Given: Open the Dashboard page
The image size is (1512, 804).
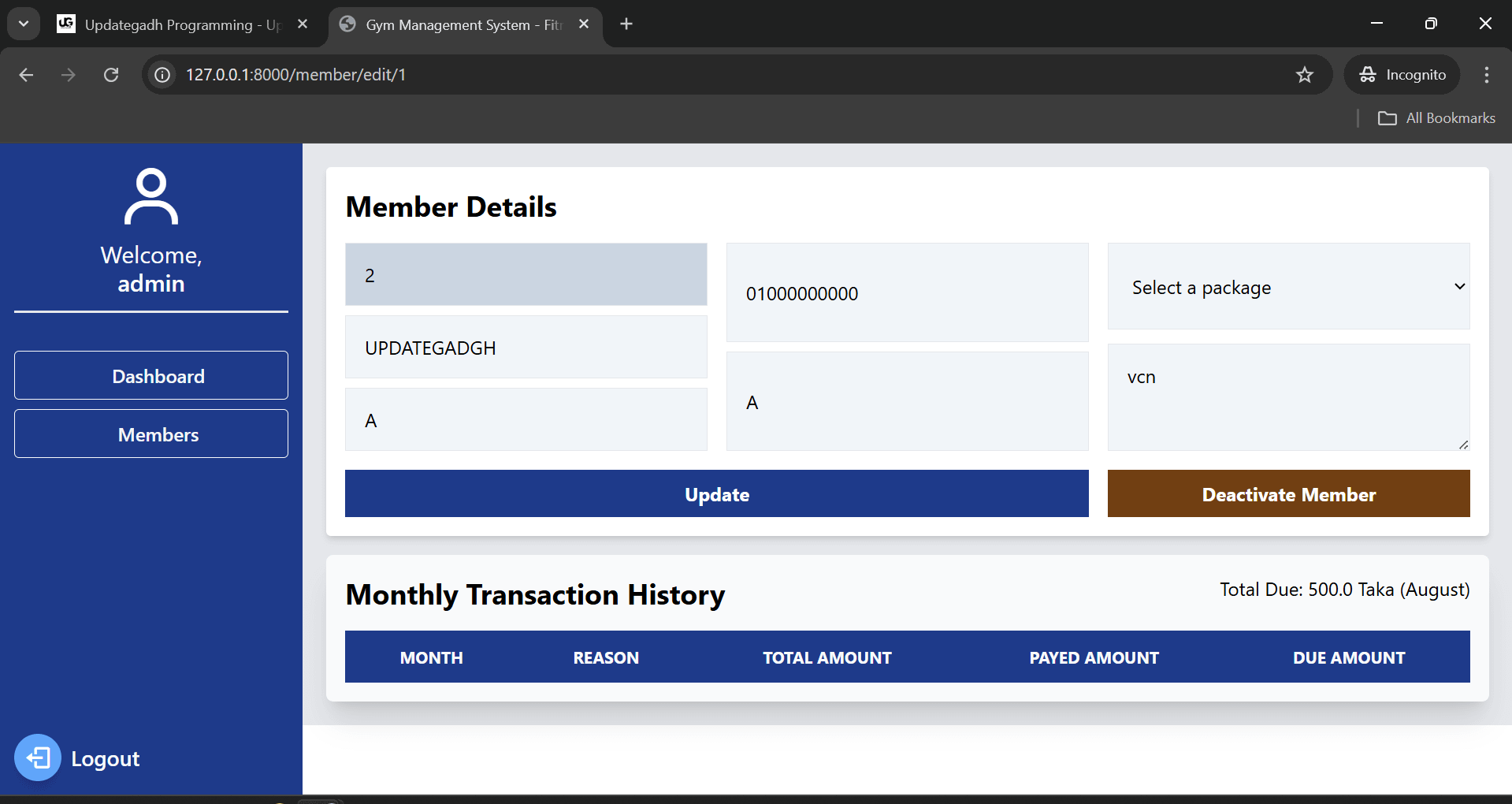Looking at the screenshot, I should [150, 375].
